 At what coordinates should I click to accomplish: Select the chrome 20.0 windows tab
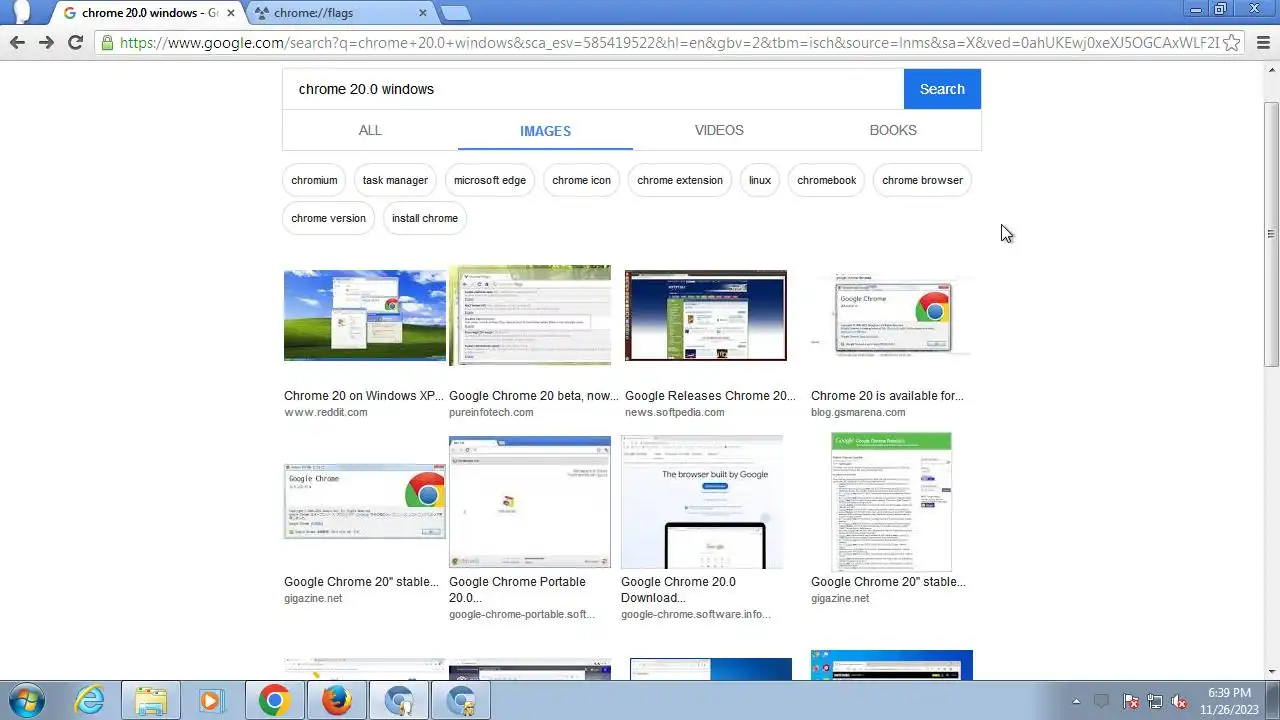148,13
